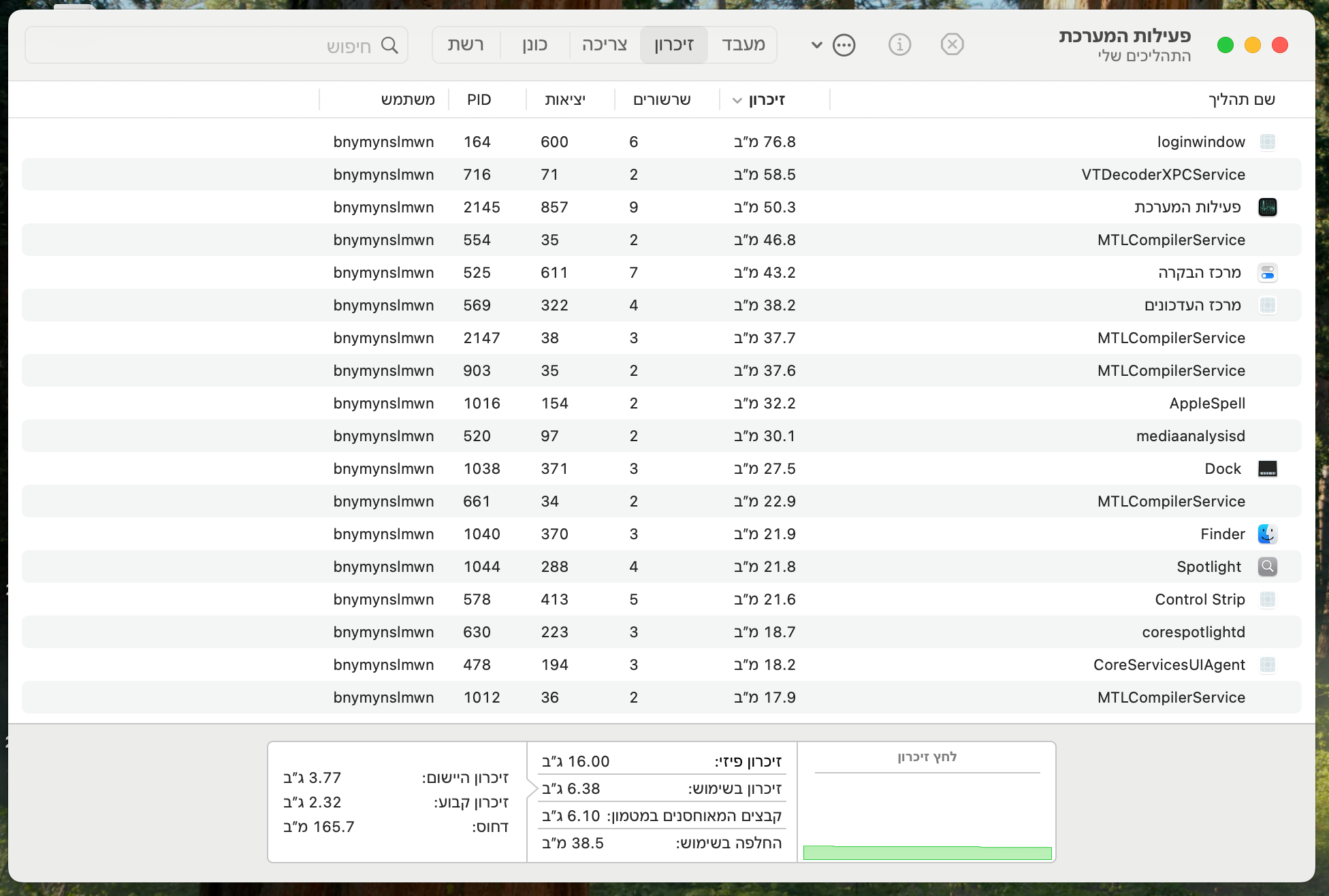Click the לחץ זיכרון memory pressure graph
The height and width of the screenshot is (896, 1329).
click(x=927, y=816)
